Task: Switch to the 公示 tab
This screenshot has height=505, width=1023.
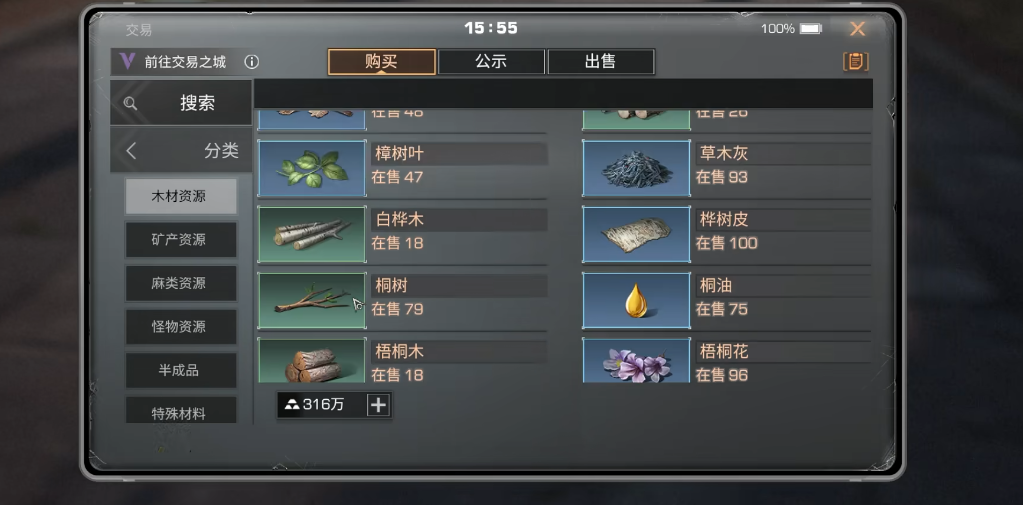Action: pyautogui.click(x=491, y=62)
